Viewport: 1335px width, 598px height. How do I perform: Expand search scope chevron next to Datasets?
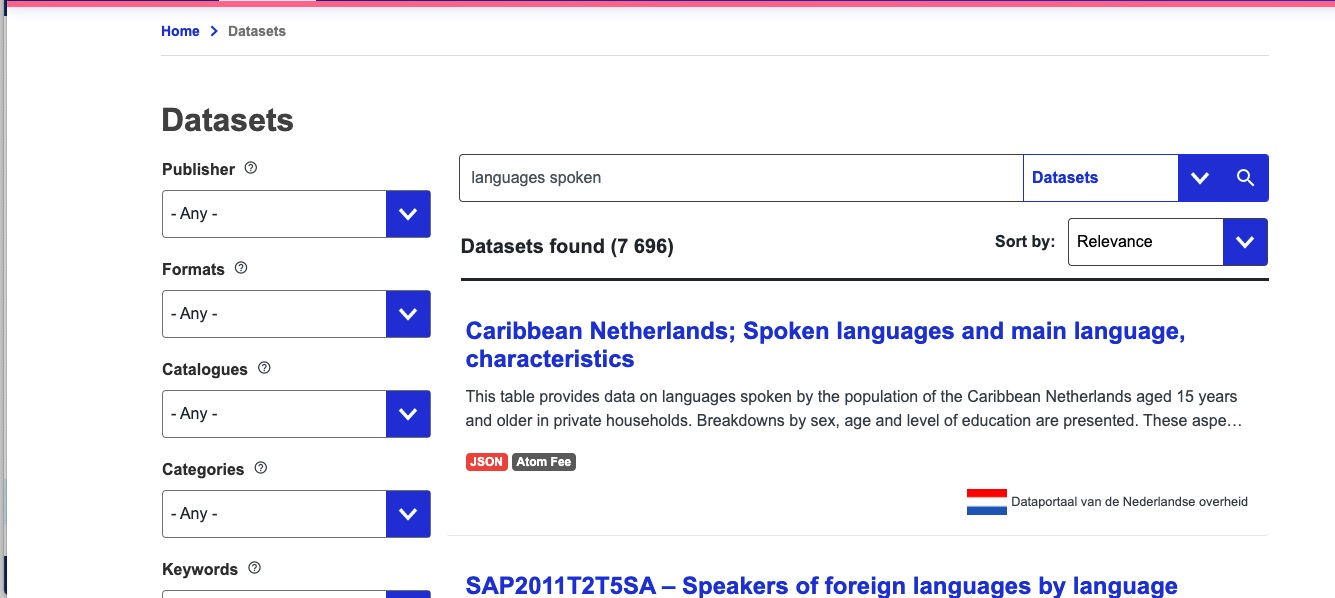pos(1200,178)
